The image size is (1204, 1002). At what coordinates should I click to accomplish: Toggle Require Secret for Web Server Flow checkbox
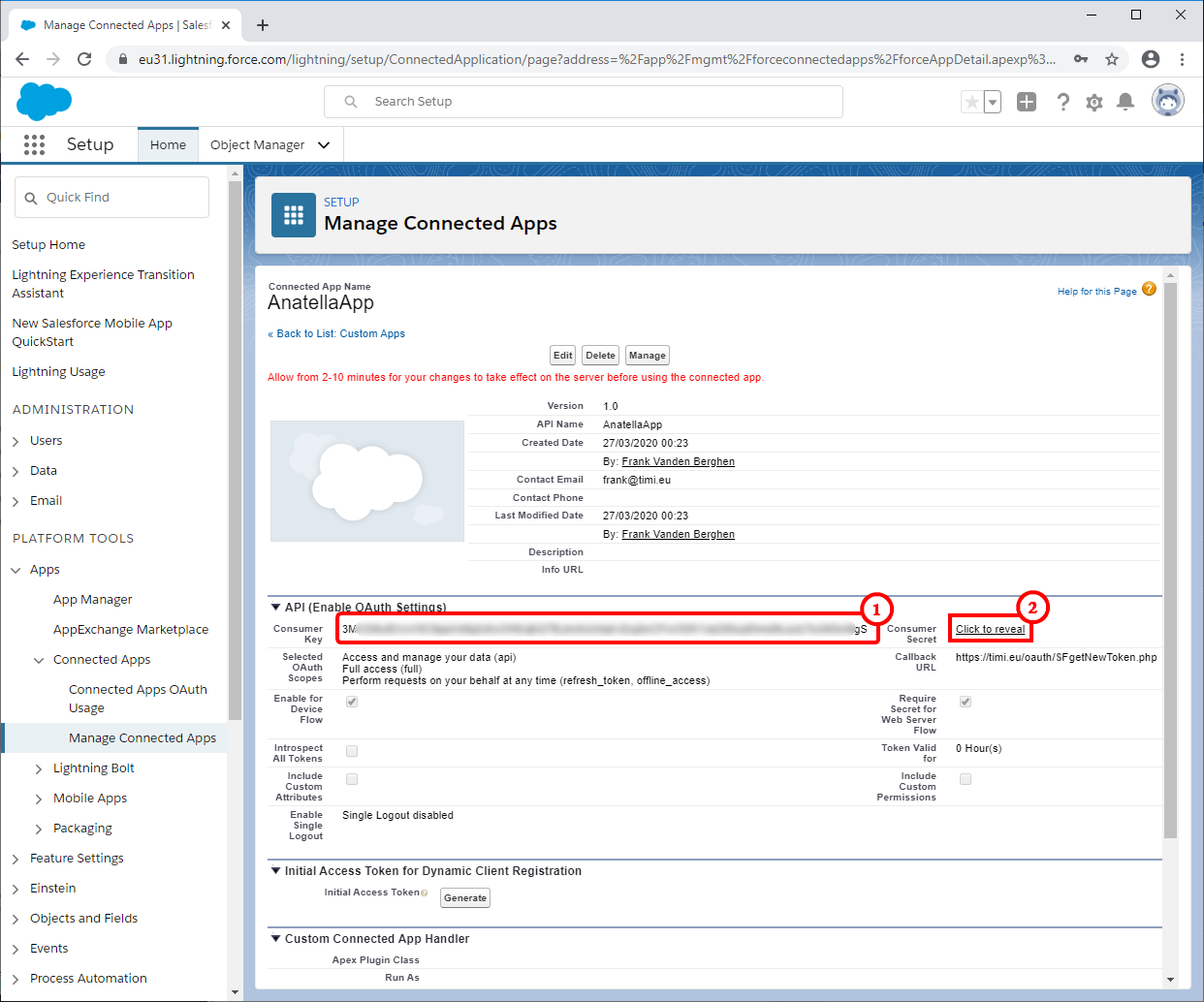[x=966, y=702]
